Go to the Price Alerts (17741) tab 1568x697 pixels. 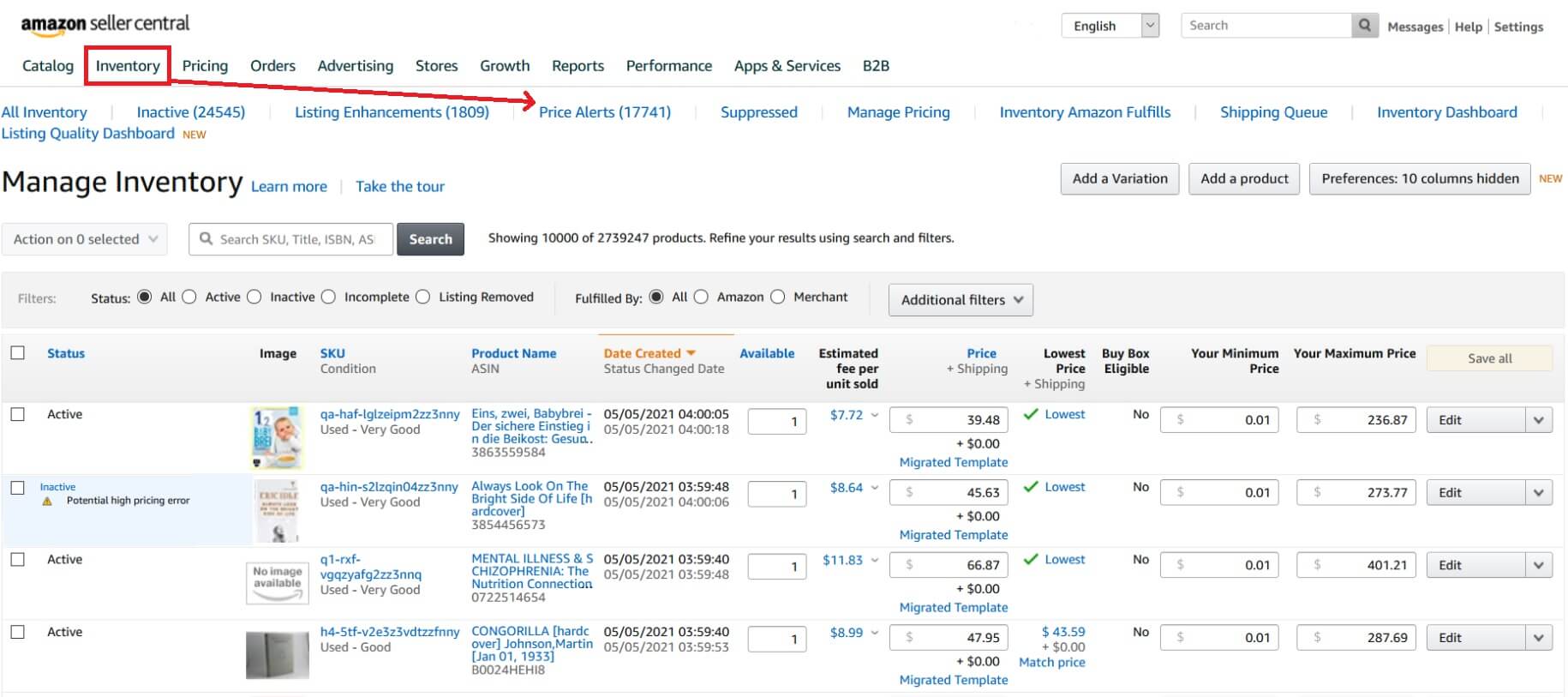click(x=604, y=112)
